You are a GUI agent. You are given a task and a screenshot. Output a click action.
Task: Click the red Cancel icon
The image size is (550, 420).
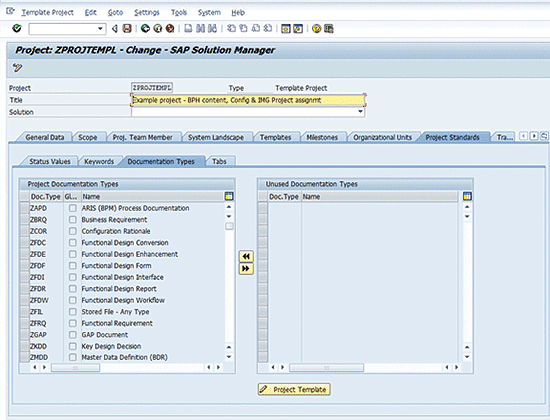coord(170,28)
